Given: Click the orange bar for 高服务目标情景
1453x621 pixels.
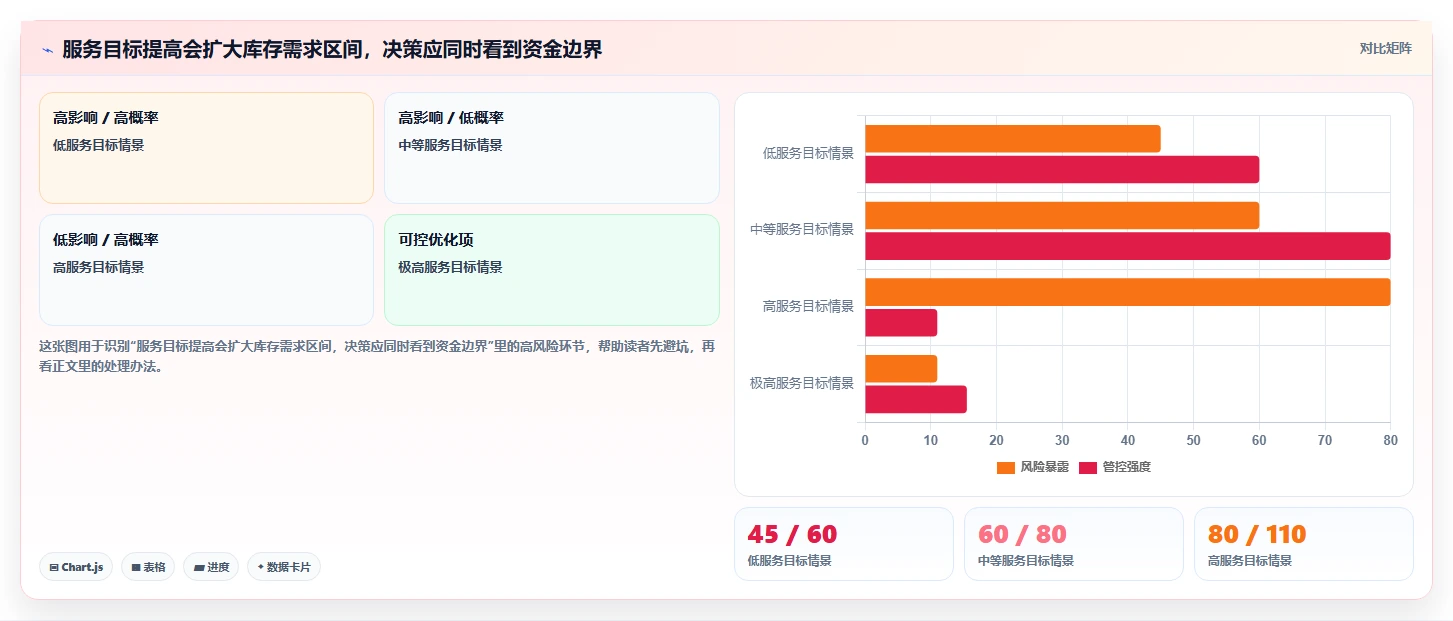Looking at the screenshot, I should pos(1127,292).
